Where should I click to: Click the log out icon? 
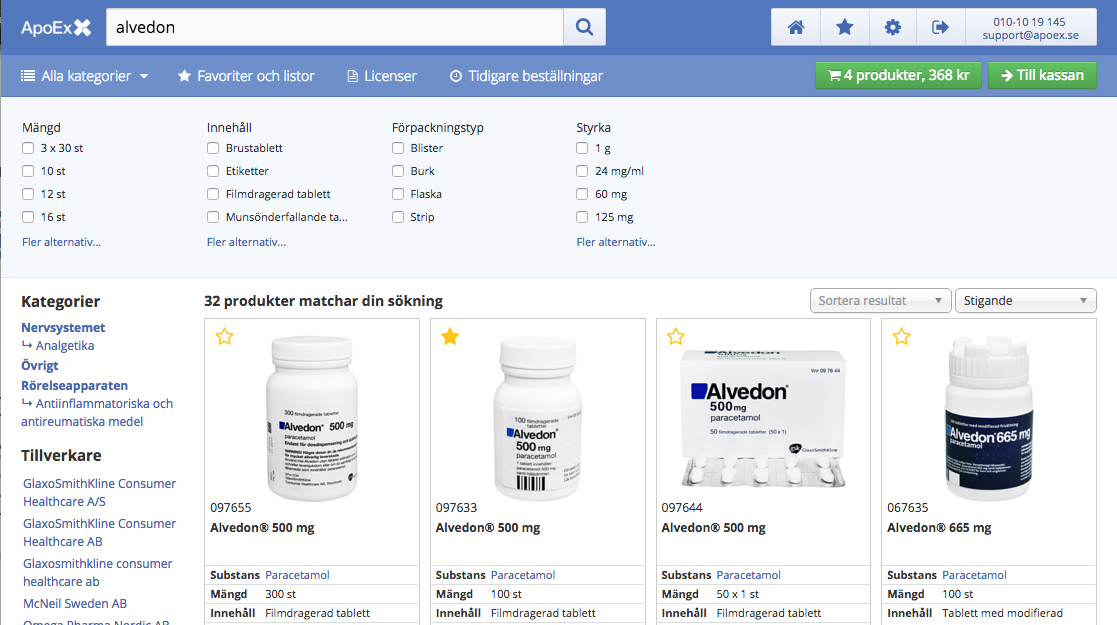pos(940,27)
